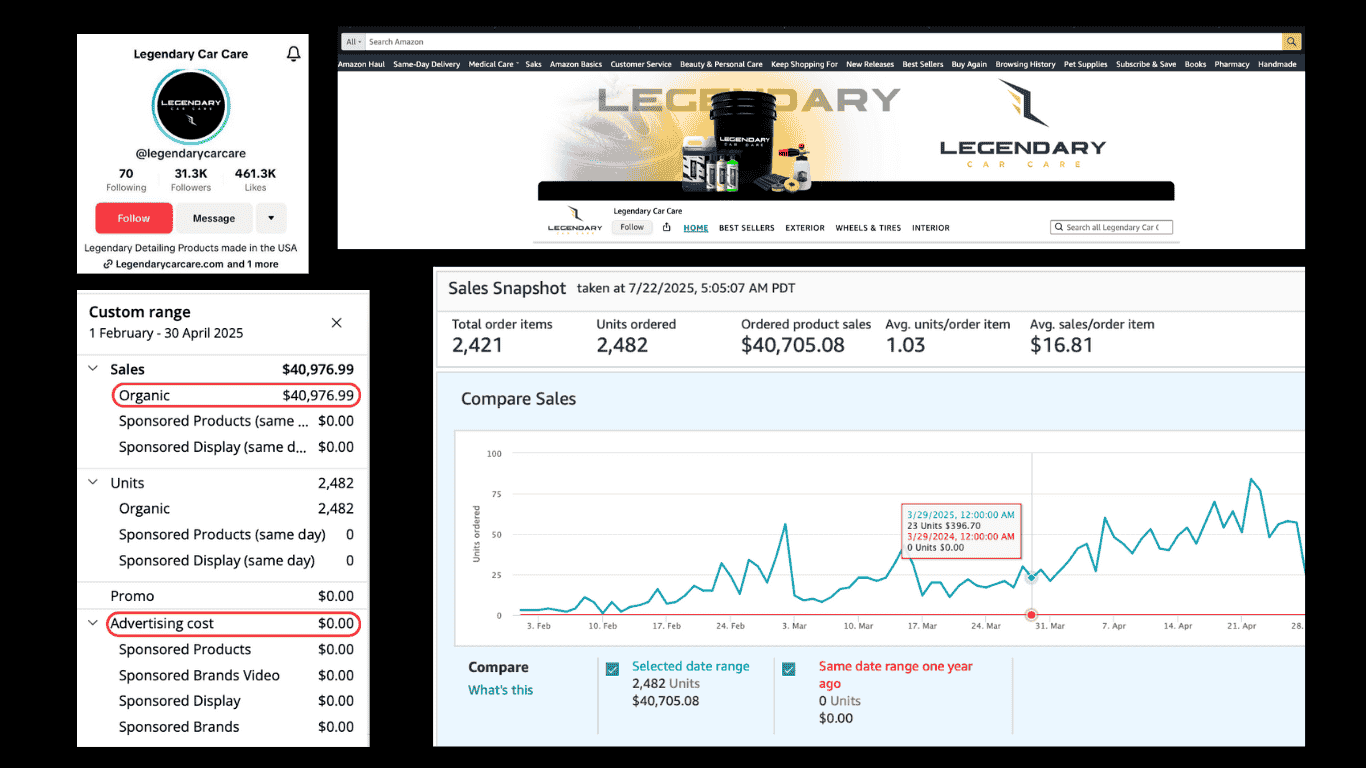Click the teal chart marker at 3/29/2025
Viewport: 1366px width, 768px height.
(1032, 578)
